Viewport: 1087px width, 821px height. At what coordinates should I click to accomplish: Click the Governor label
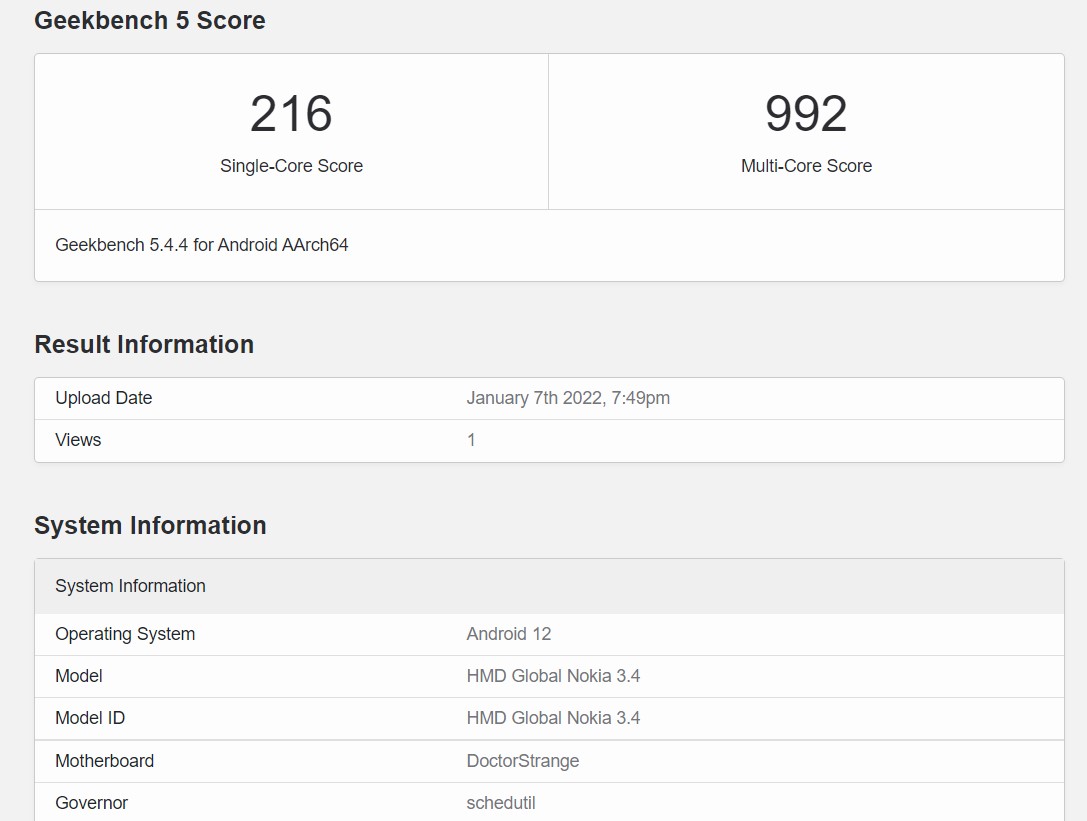[x=92, y=803]
